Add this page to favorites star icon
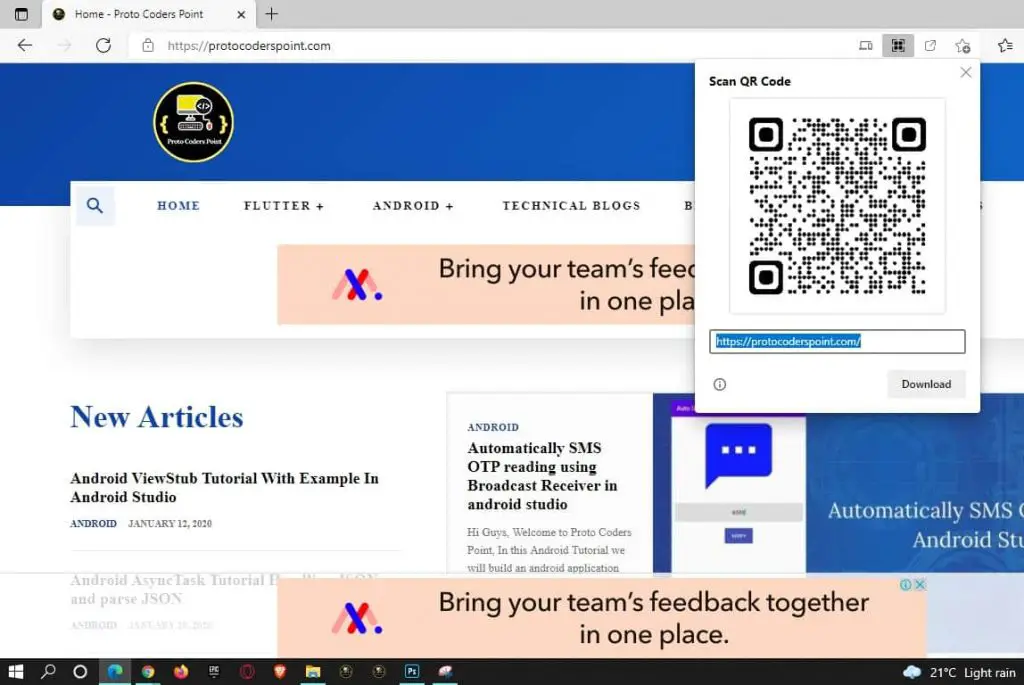 [x=963, y=45]
